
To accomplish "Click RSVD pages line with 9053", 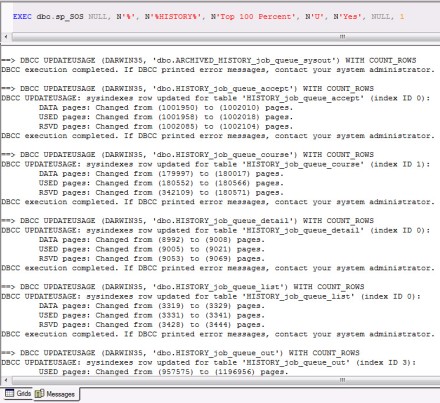I will coord(152,258).
